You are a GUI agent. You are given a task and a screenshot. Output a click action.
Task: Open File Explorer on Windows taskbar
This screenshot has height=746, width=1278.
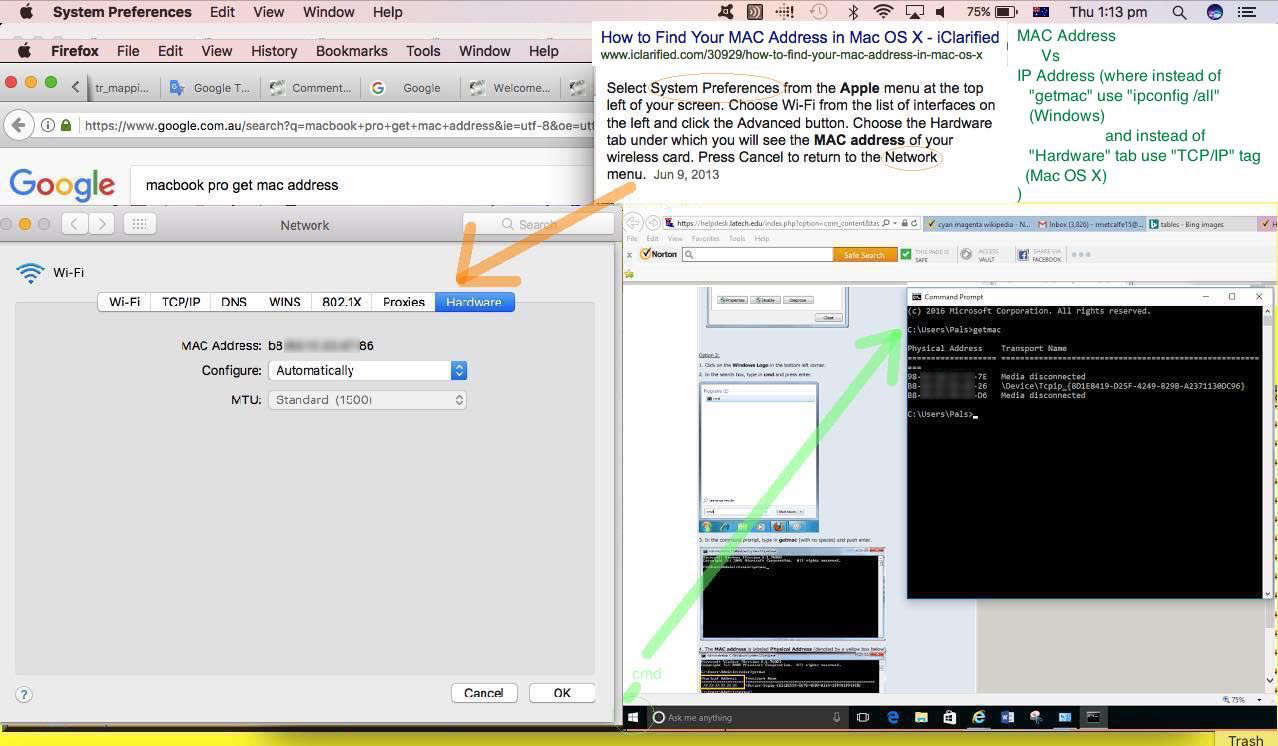point(921,717)
